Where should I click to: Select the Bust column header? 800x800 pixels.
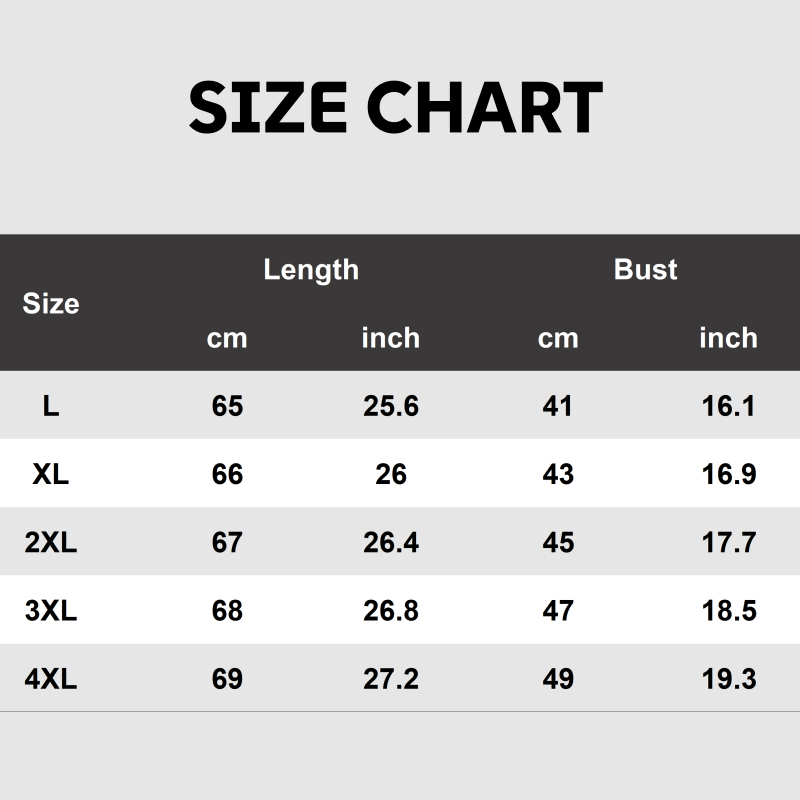tap(645, 269)
